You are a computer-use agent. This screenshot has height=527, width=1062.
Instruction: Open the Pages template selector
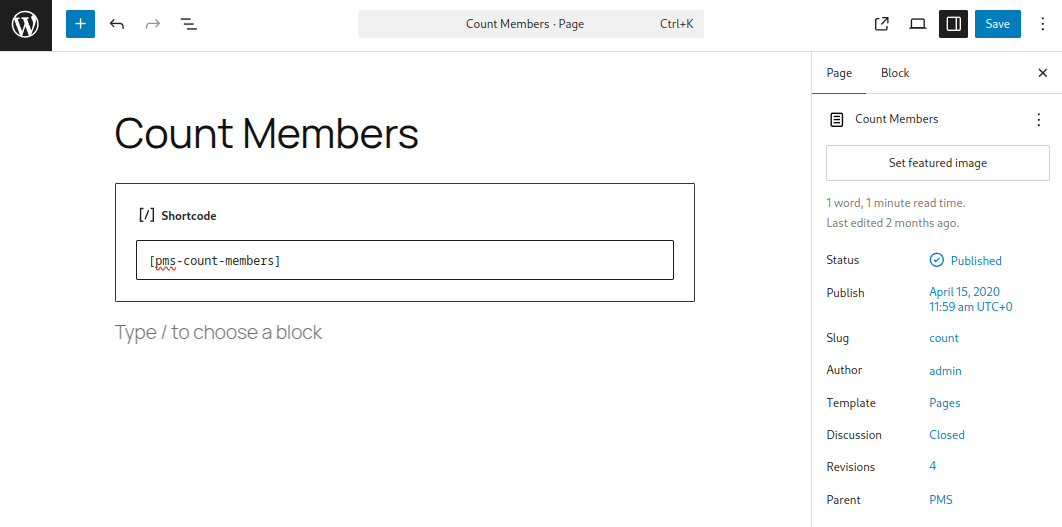pos(944,403)
